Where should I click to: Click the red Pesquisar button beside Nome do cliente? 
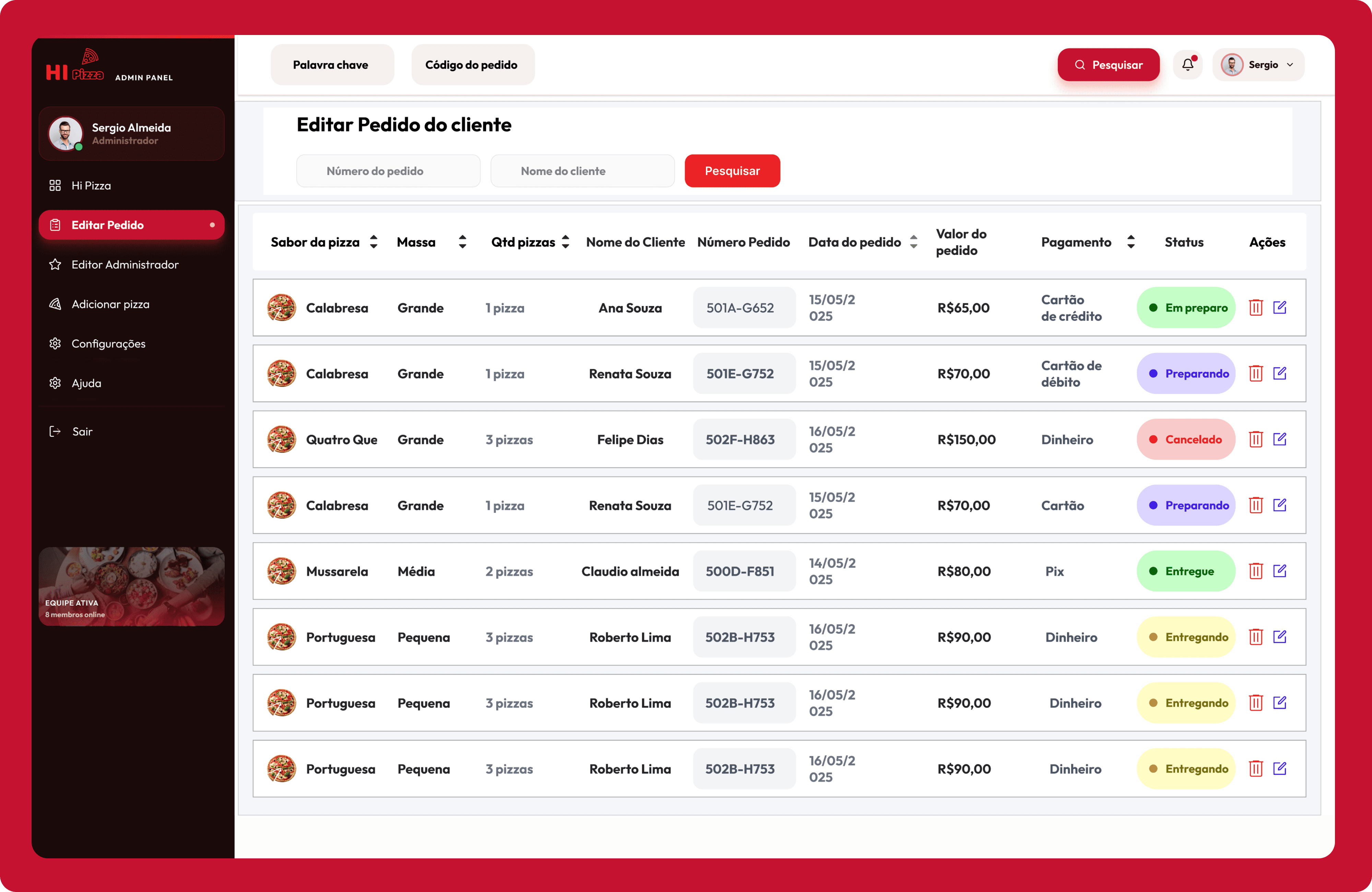[x=732, y=171]
